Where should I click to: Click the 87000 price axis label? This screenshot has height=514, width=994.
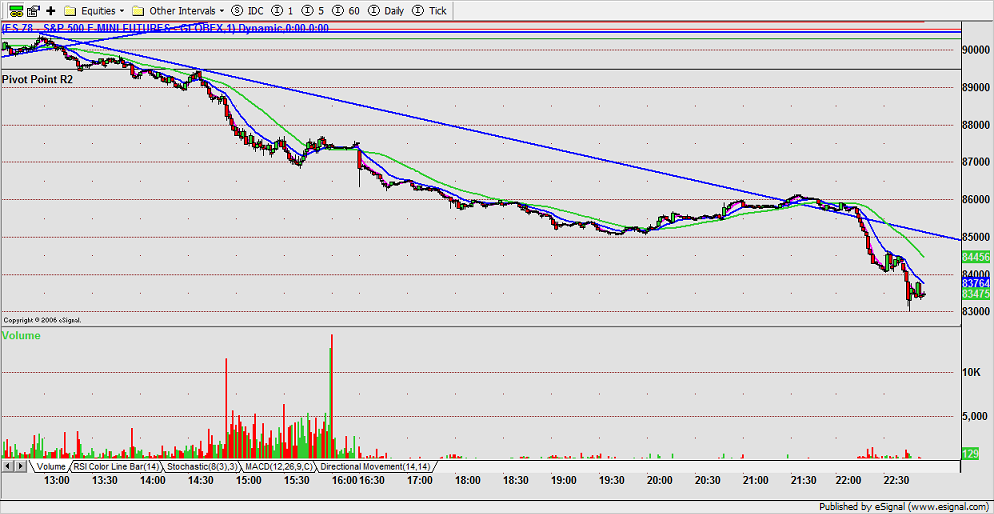click(x=976, y=162)
